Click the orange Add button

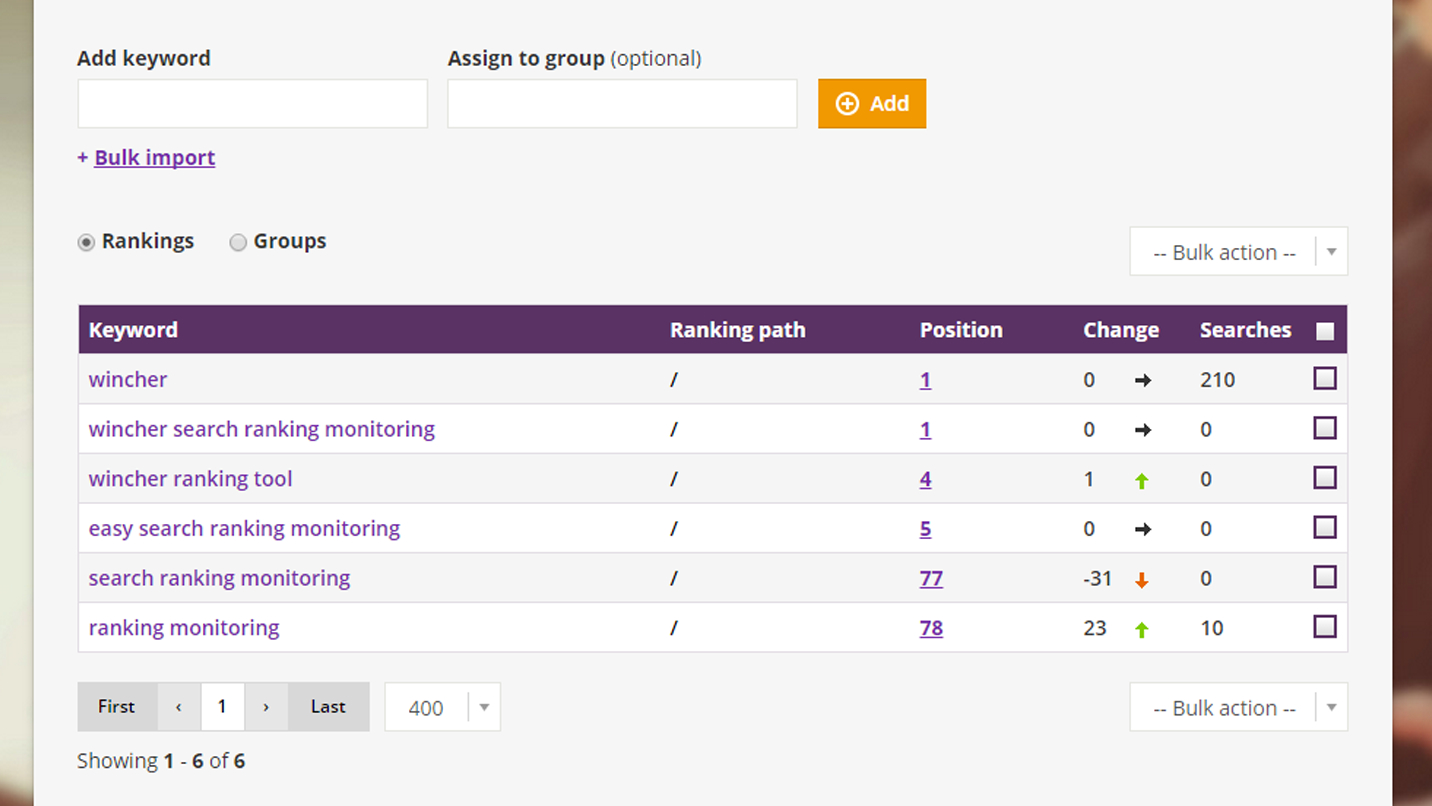(872, 104)
